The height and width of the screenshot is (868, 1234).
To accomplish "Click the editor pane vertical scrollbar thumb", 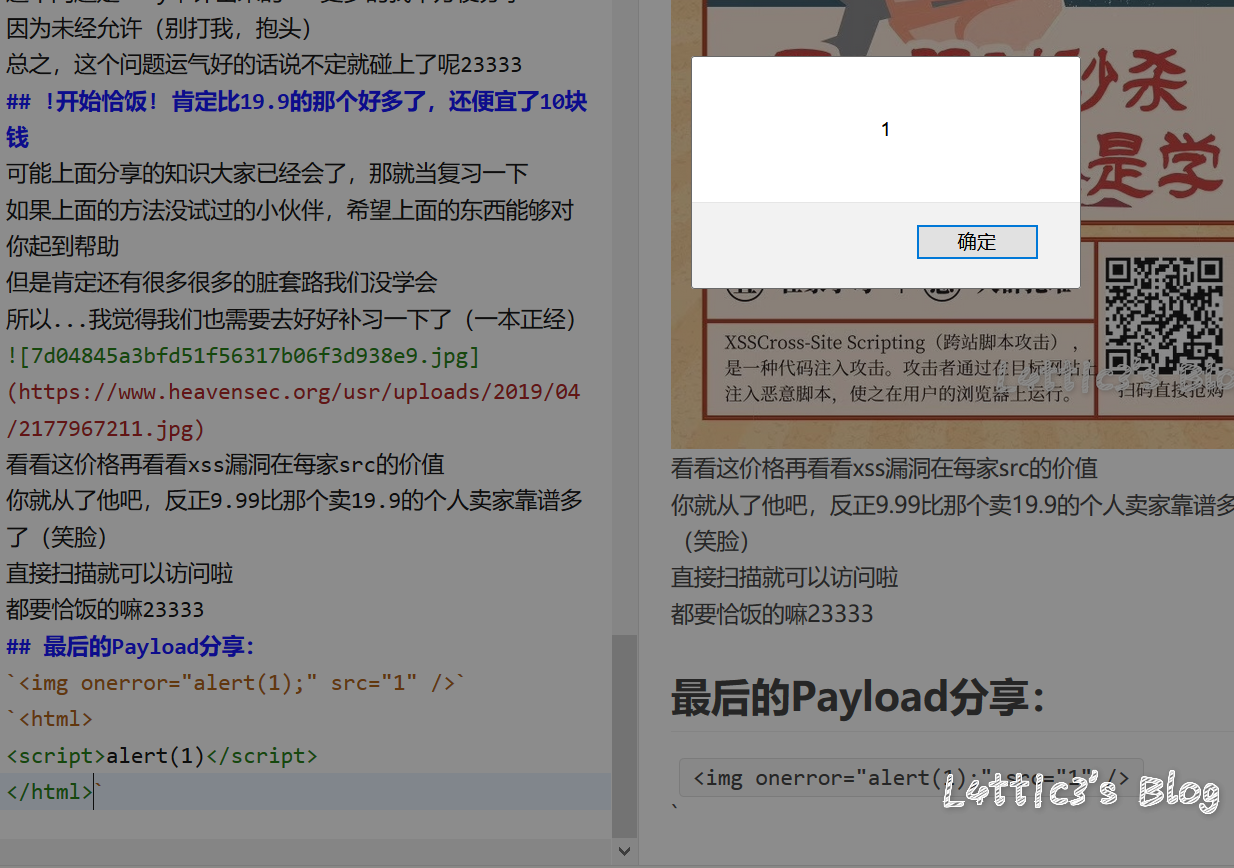I will point(624,734).
